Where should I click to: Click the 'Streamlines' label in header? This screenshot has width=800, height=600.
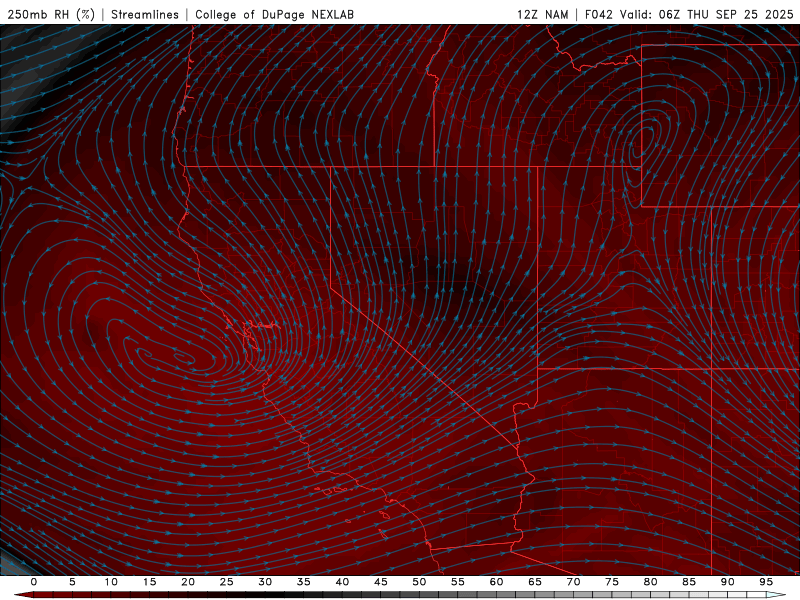[145, 14]
